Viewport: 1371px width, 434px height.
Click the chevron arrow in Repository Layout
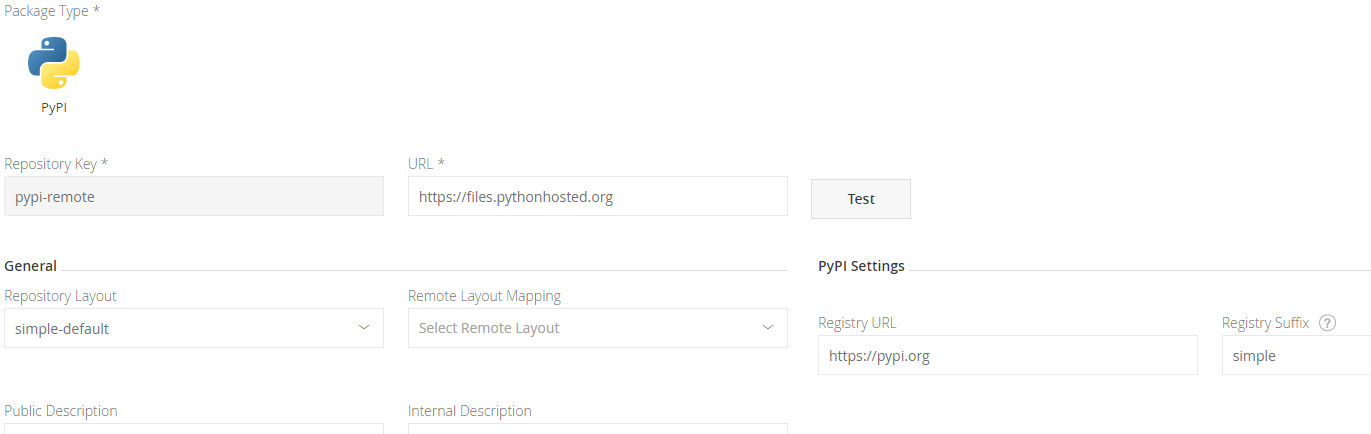tap(365, 328)
